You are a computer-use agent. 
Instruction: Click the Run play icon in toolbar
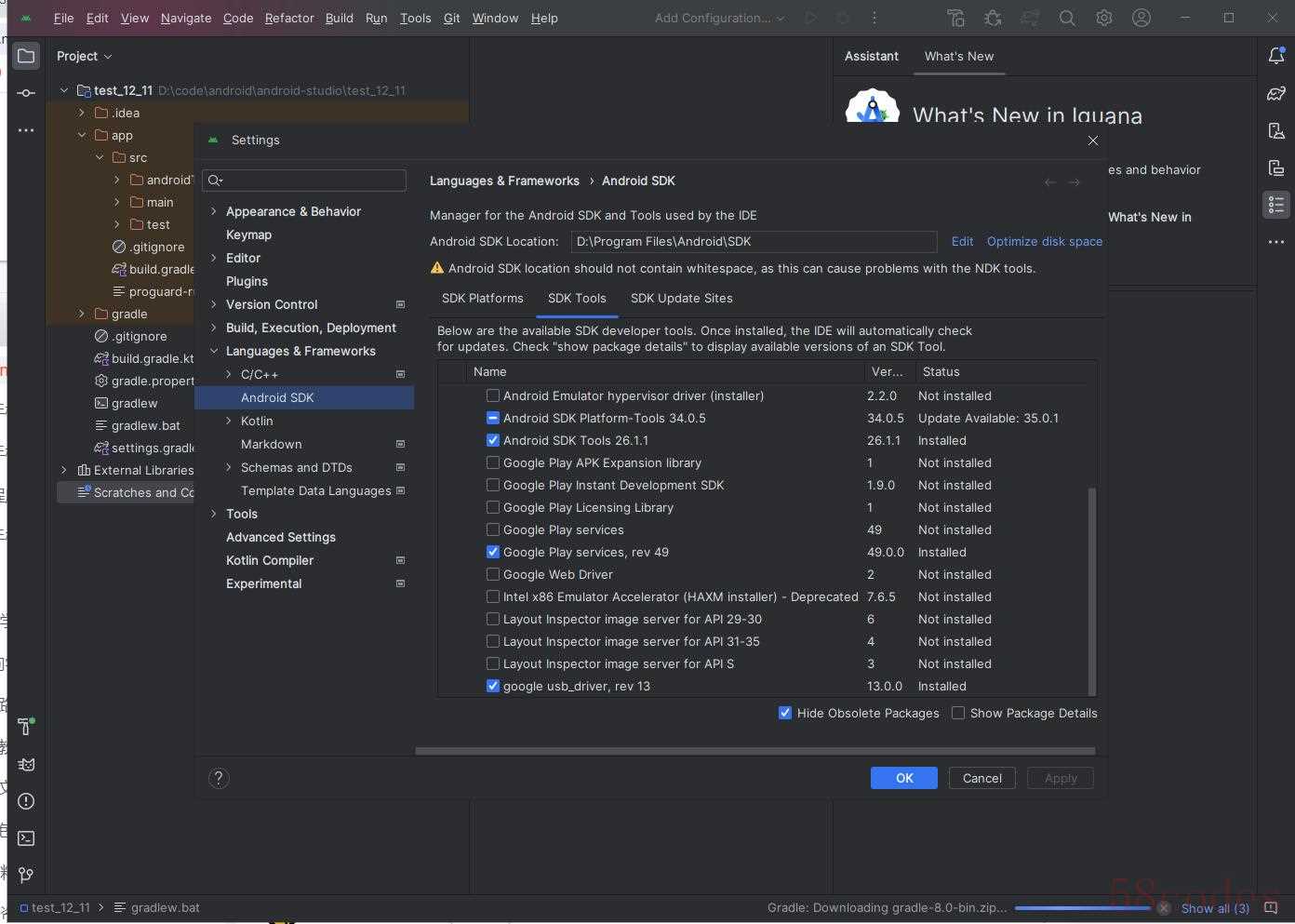811,18
